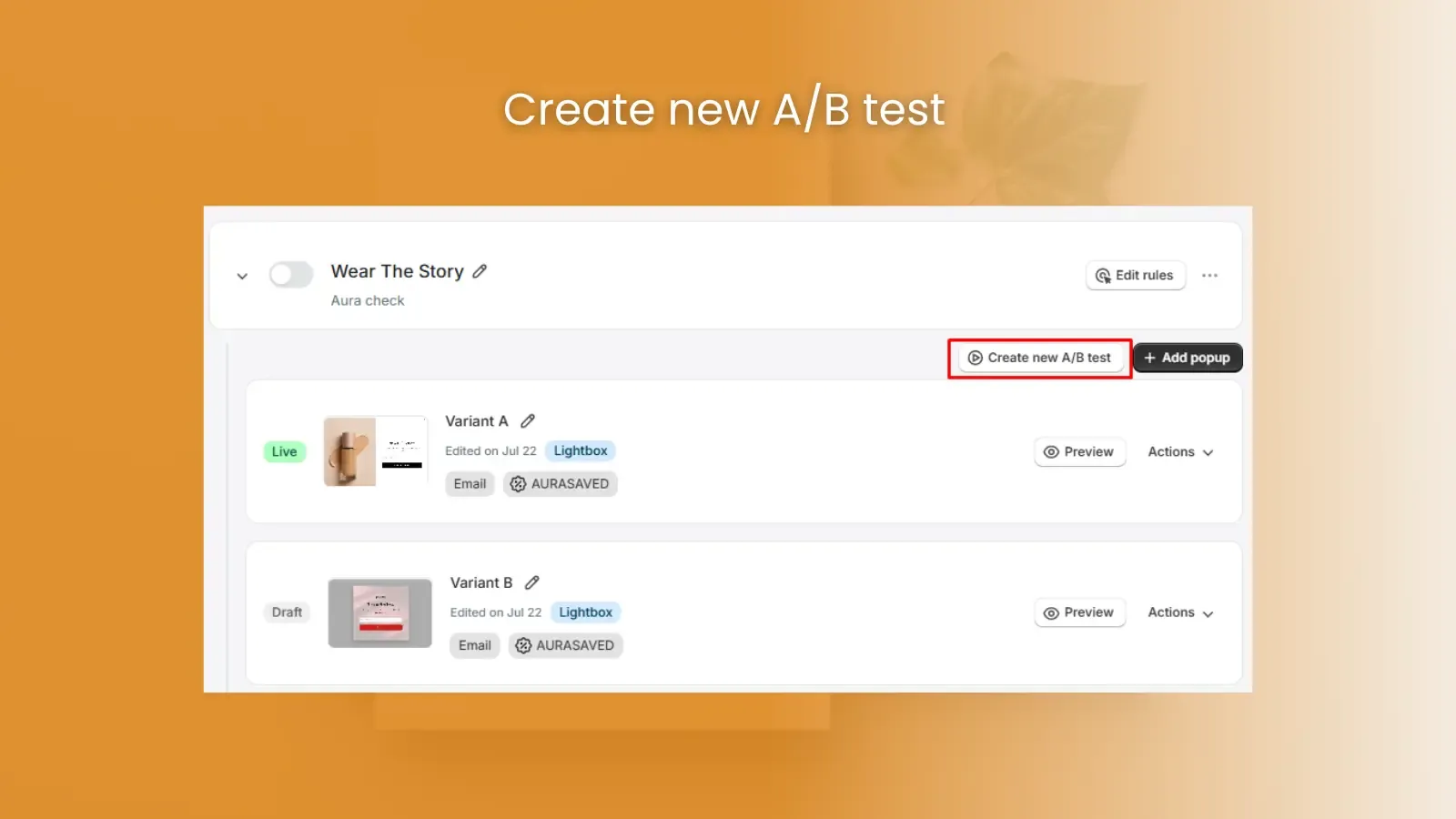Open Actions dropdown for Variant B
The width and height of the screenshot is (1456, 819).
pos(1180,612)
